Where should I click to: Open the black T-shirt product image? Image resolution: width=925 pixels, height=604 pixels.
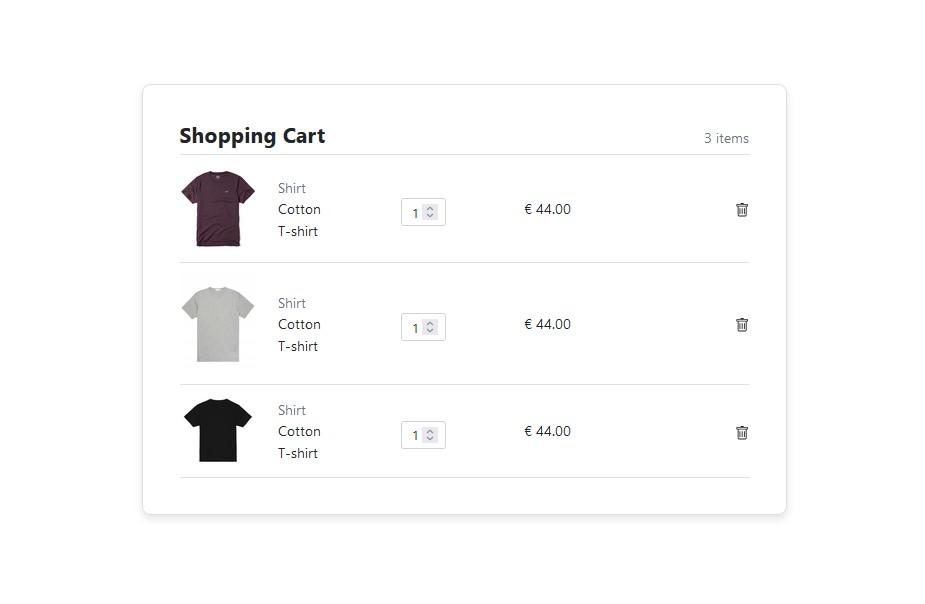pos(218,428)
